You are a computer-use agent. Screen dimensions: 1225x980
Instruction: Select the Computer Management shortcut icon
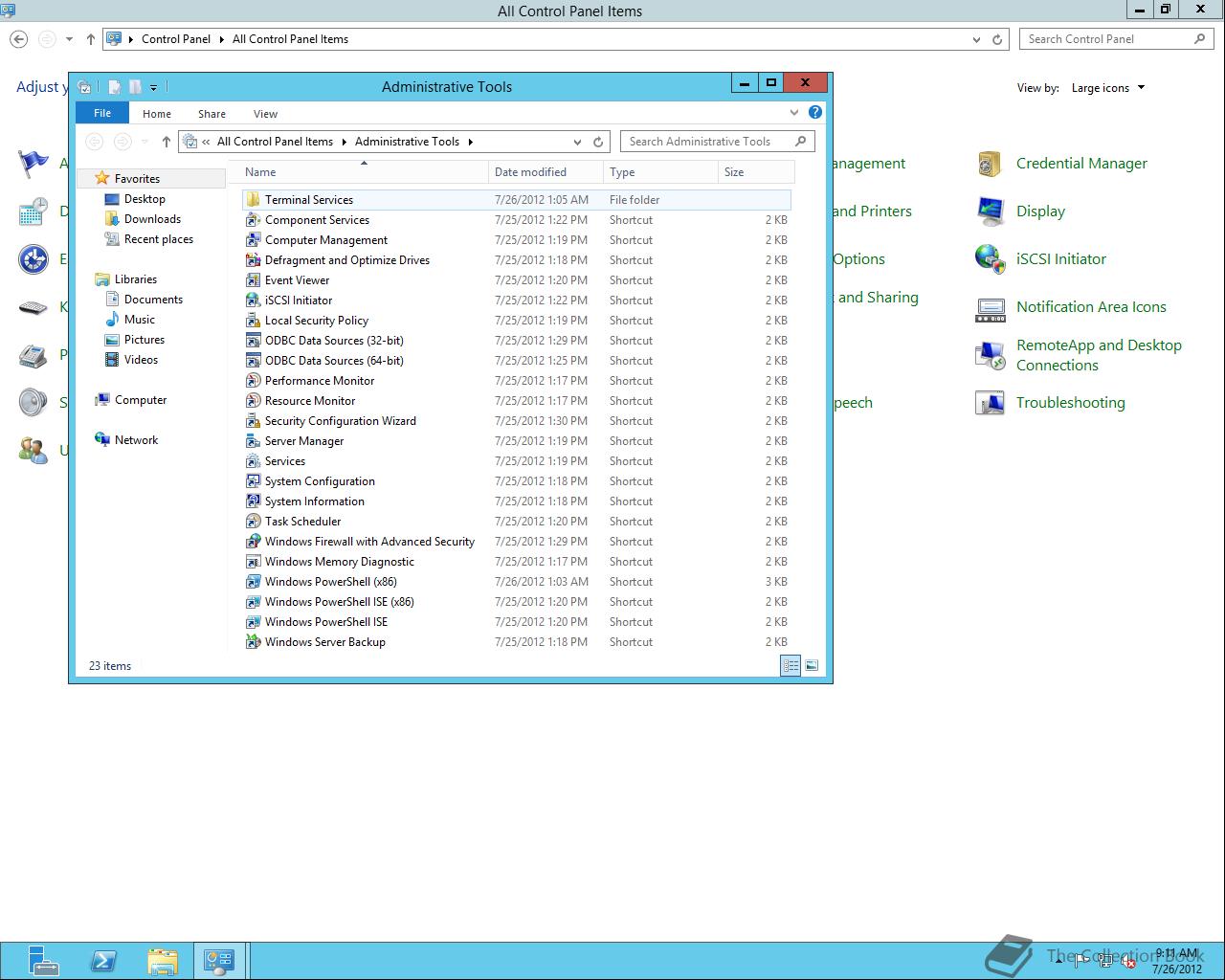tap(253, 239)
